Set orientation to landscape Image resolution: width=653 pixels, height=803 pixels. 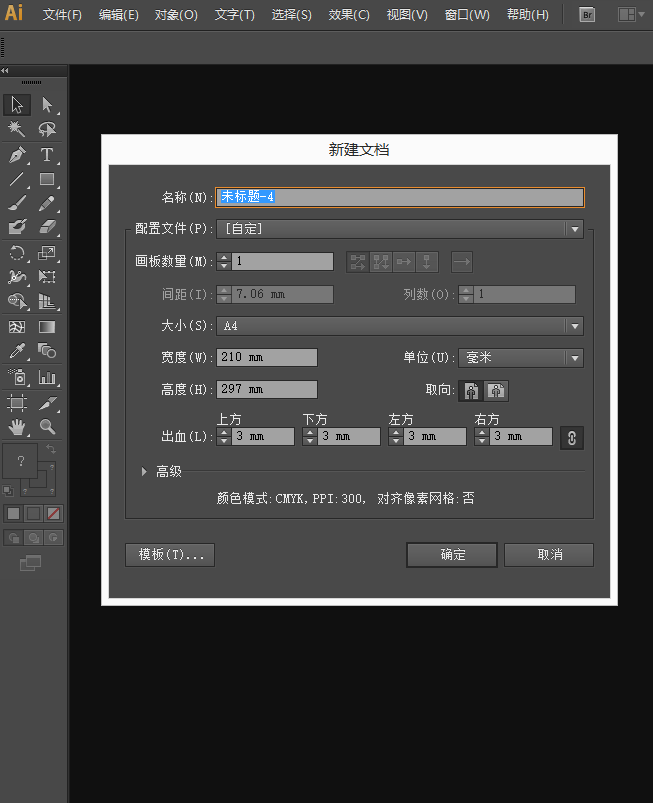tap(497, 390)
